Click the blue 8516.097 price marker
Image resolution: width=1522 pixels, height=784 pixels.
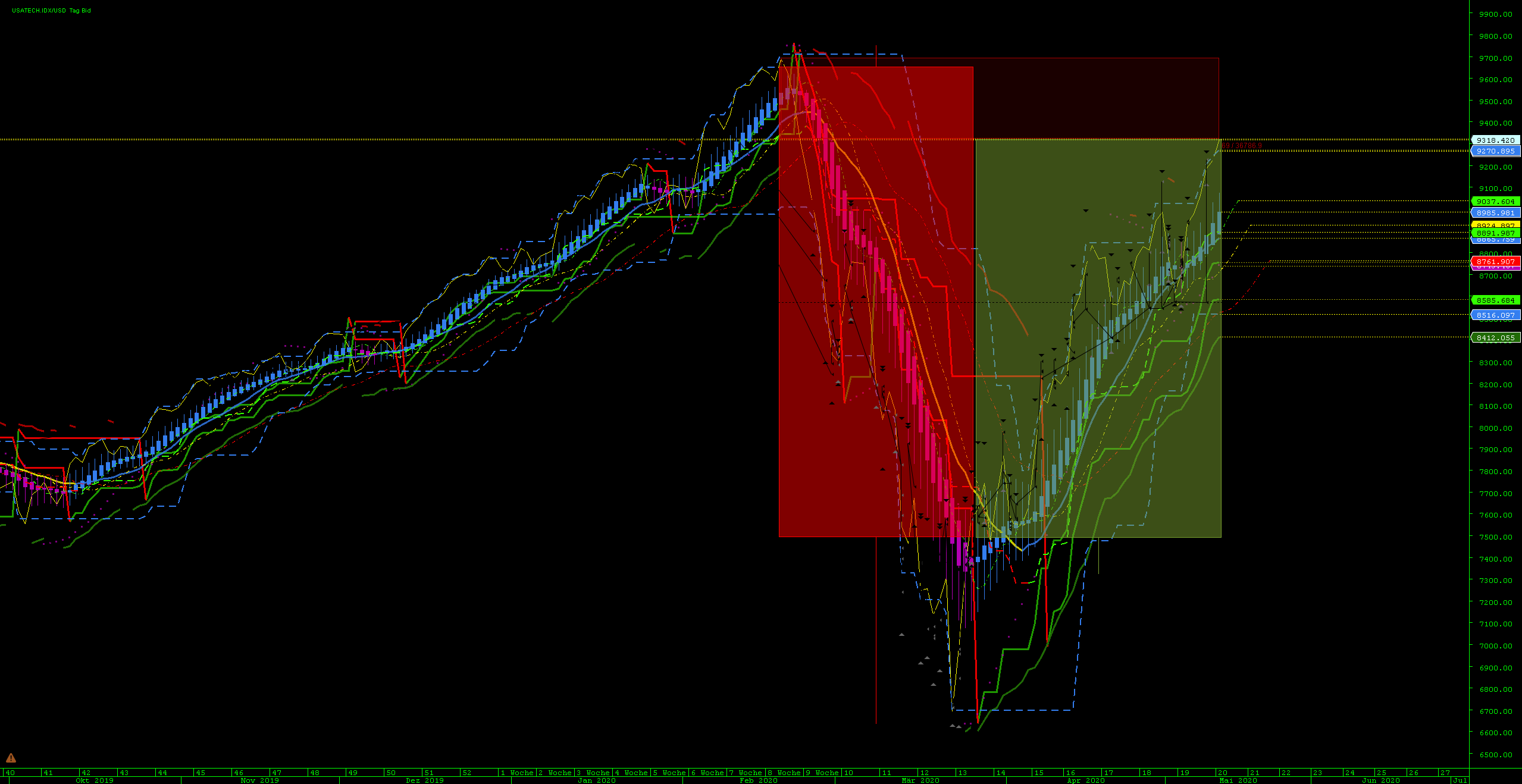(x=1495, y=315)
